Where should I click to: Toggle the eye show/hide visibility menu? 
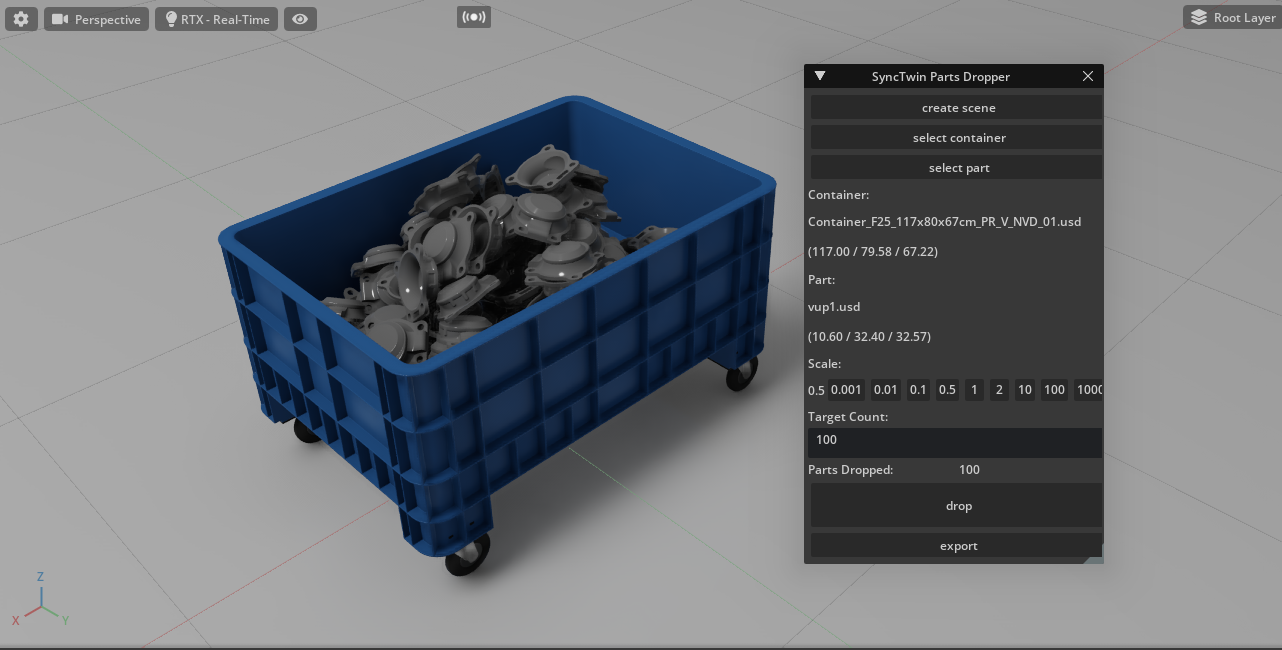point(300,19)
